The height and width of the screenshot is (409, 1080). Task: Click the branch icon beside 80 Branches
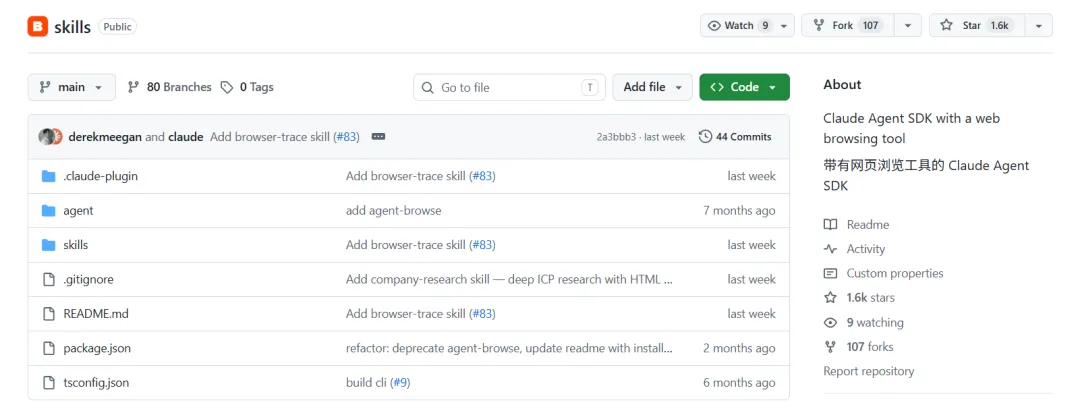pyautogui.click(x=134, y=87)
